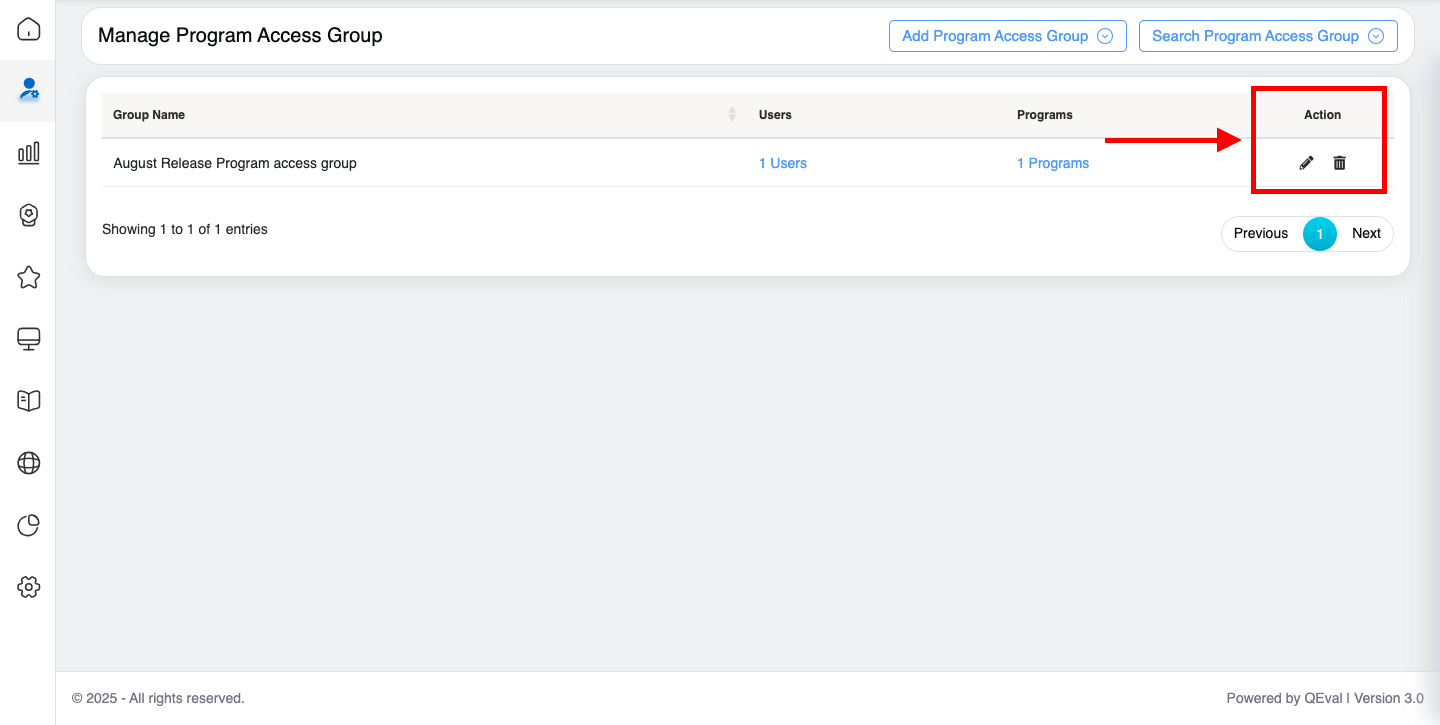Open the settings gear sidebar icon

tap(29, 587)
